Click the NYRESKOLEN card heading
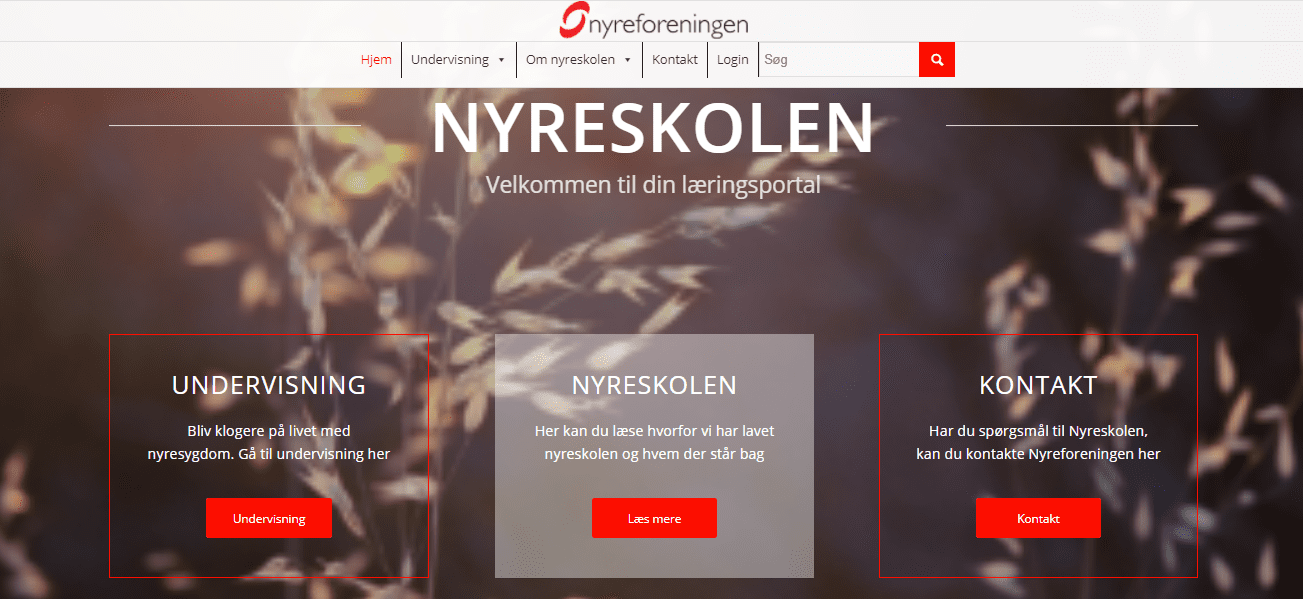 click(x=654, y=385)
